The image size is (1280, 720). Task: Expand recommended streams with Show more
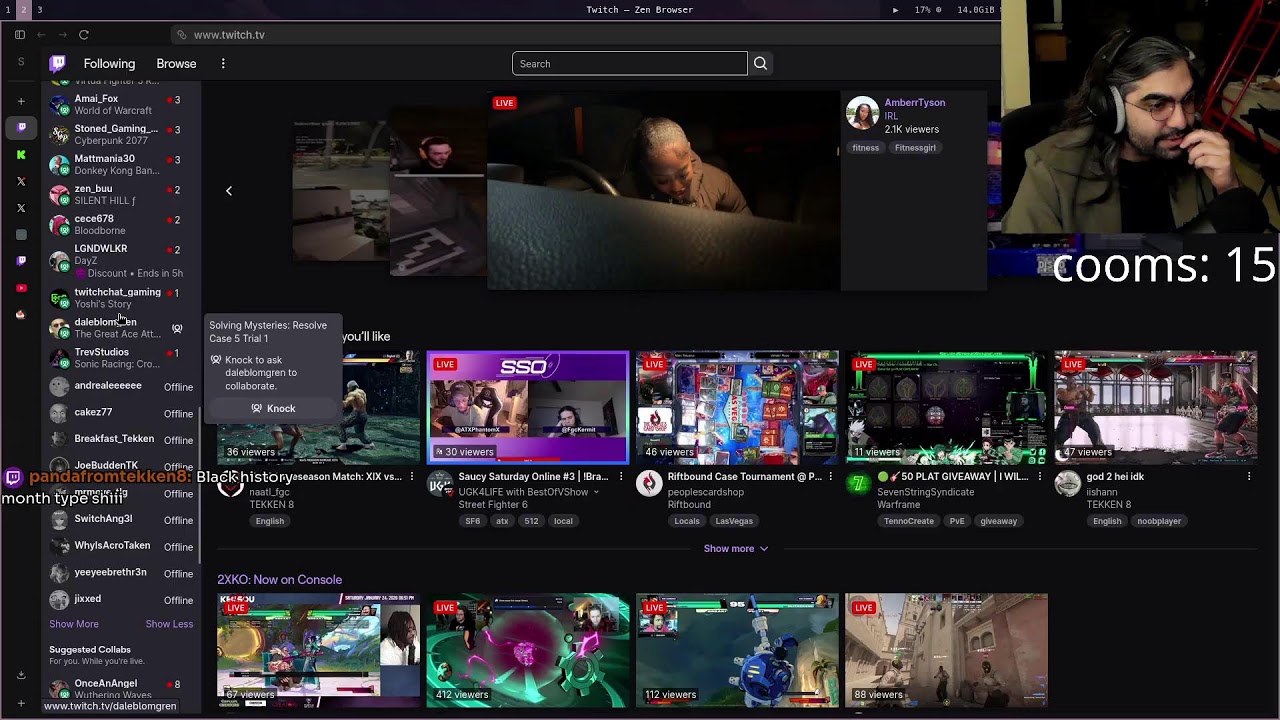click(736, 549)
